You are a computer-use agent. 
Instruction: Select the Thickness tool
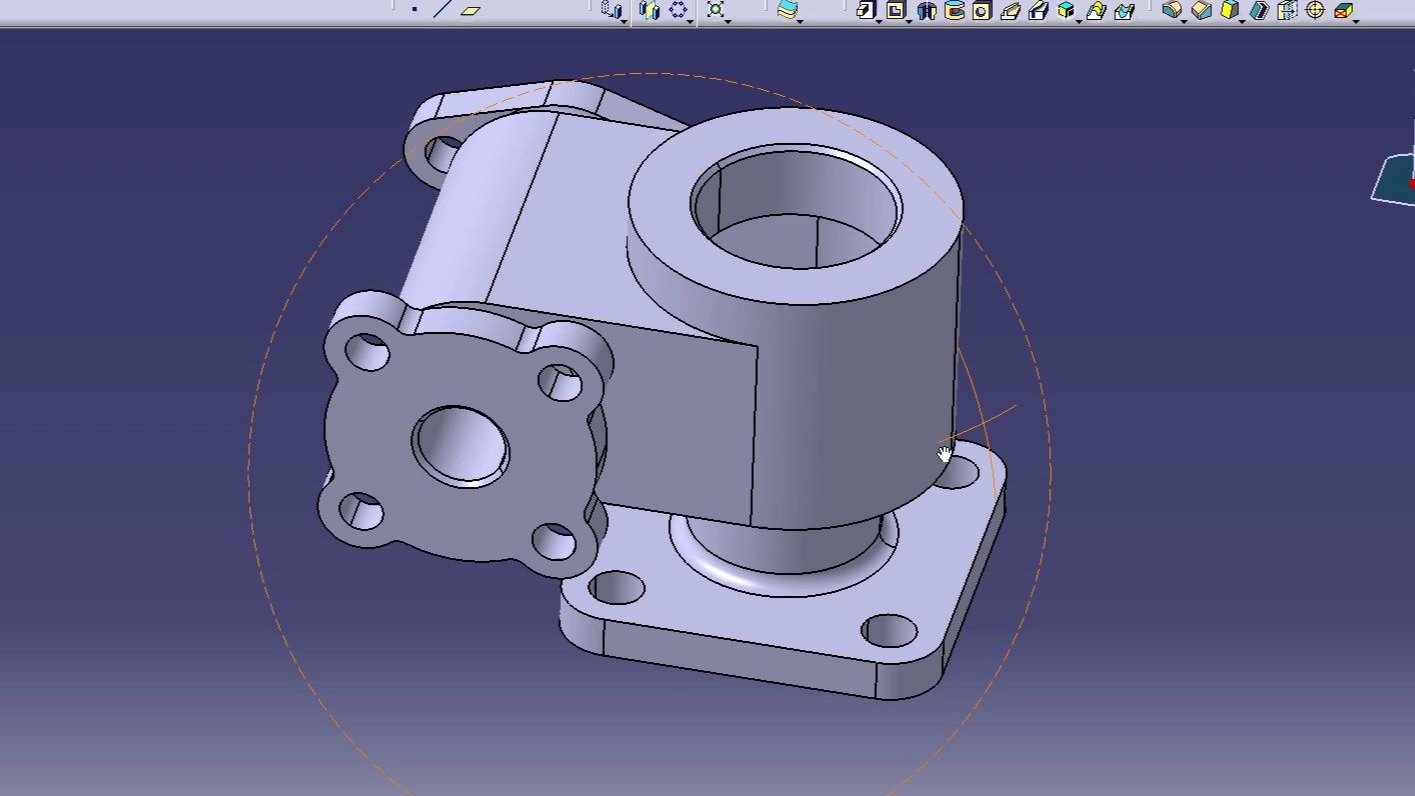coord(1287,10)
